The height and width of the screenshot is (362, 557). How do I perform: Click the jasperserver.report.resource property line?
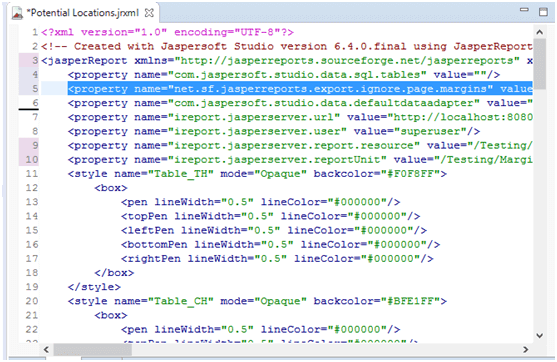point(300,146)
